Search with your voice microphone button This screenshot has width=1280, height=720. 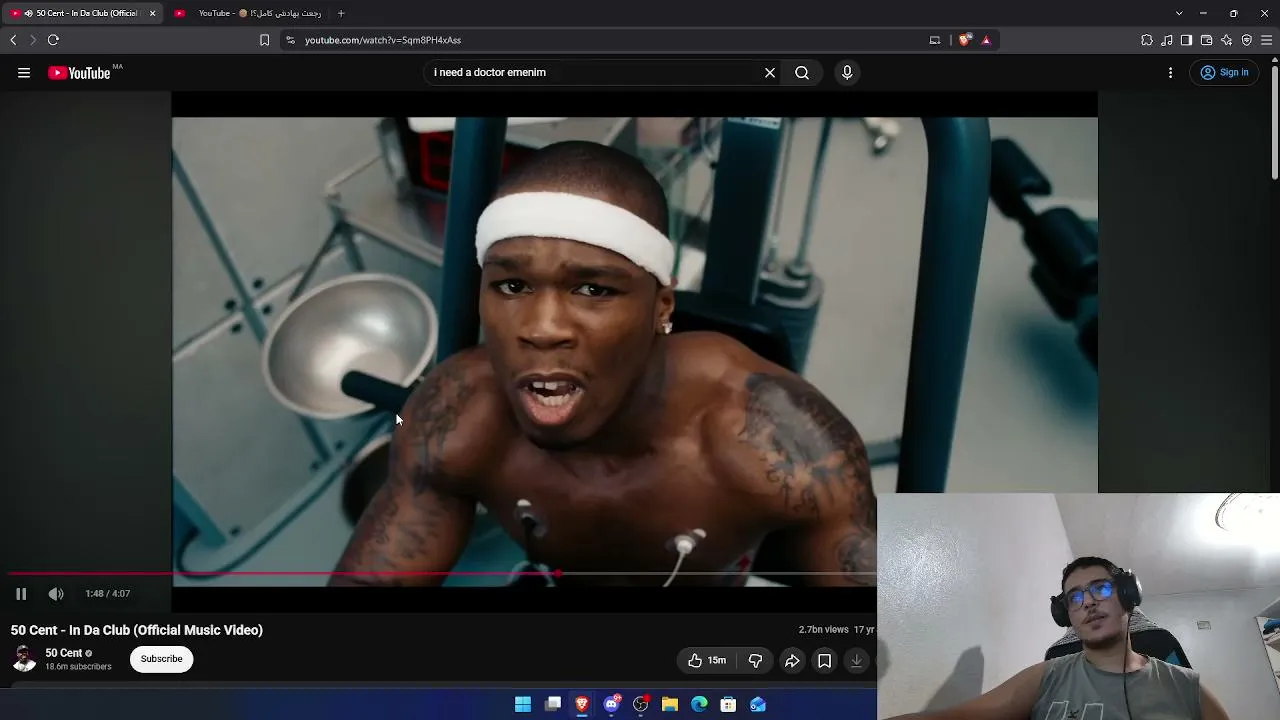(x=847, y=73)
